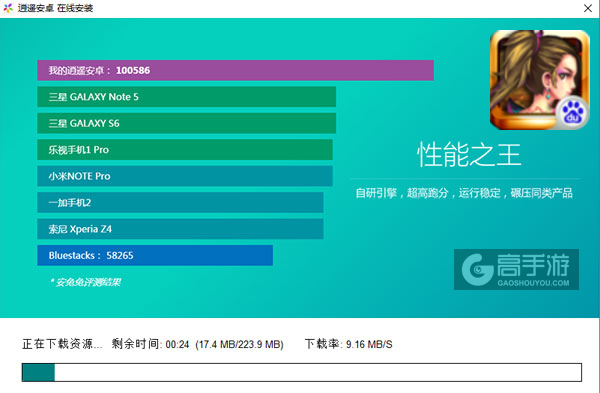Select the 三星 GALAXY Note 5 bar
Screen dimensions: 600x393
(186, 97)
